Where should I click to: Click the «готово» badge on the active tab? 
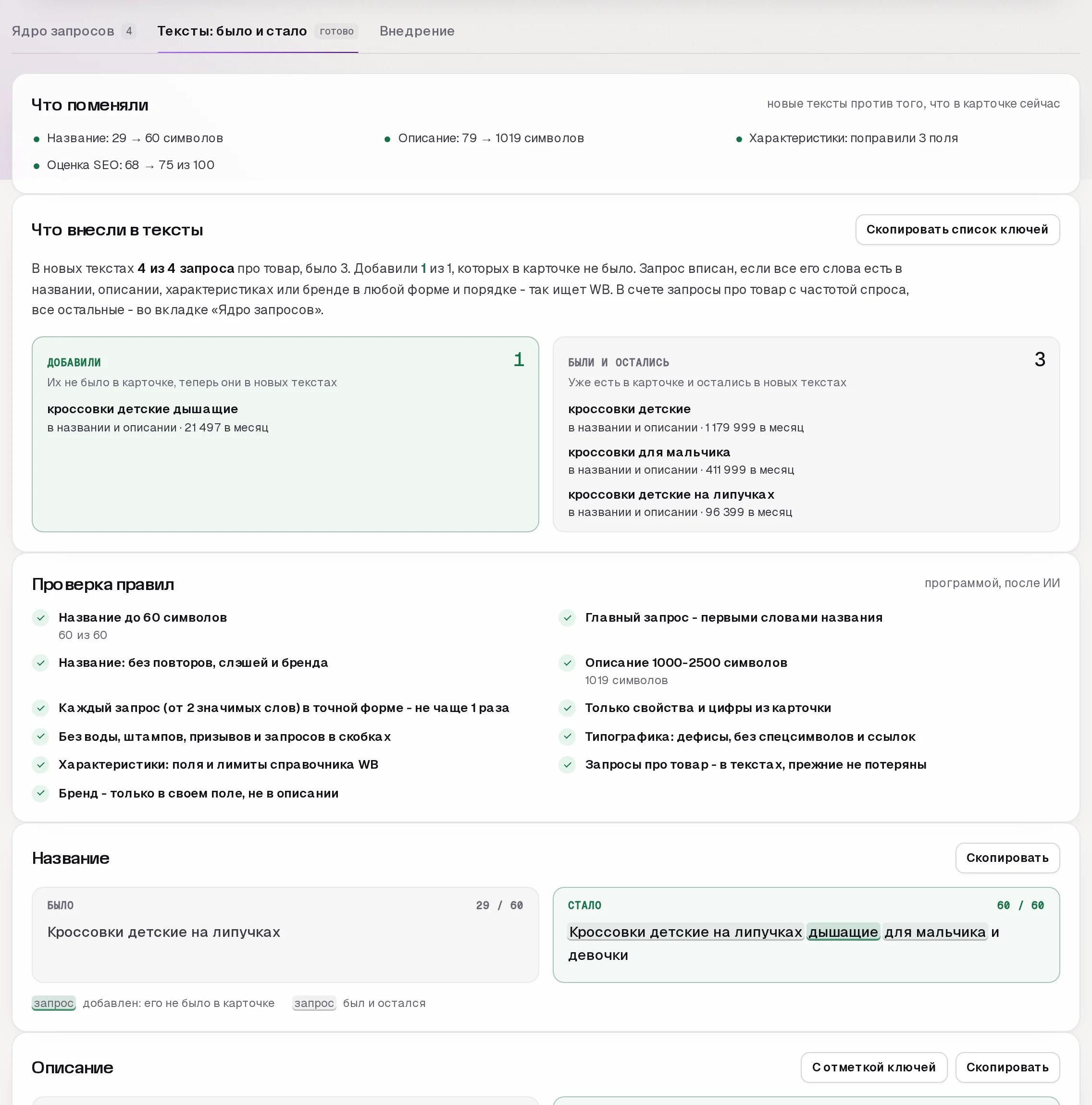coord(336,31)
